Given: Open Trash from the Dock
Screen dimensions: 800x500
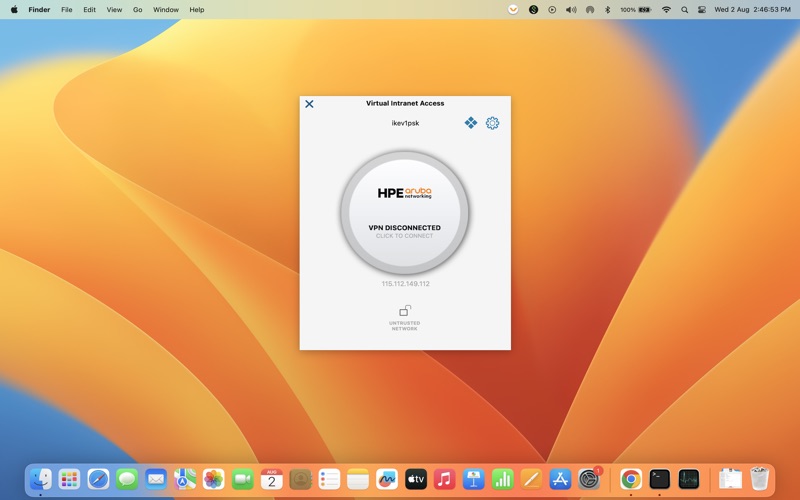Looking at the screenshot, I should (x=760, y=479).
